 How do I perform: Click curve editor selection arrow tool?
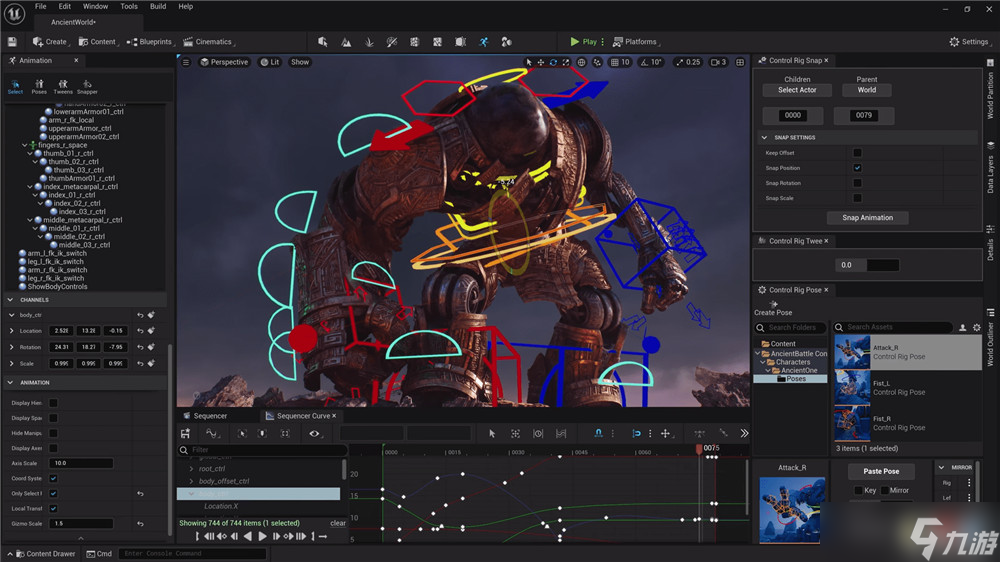492,433
